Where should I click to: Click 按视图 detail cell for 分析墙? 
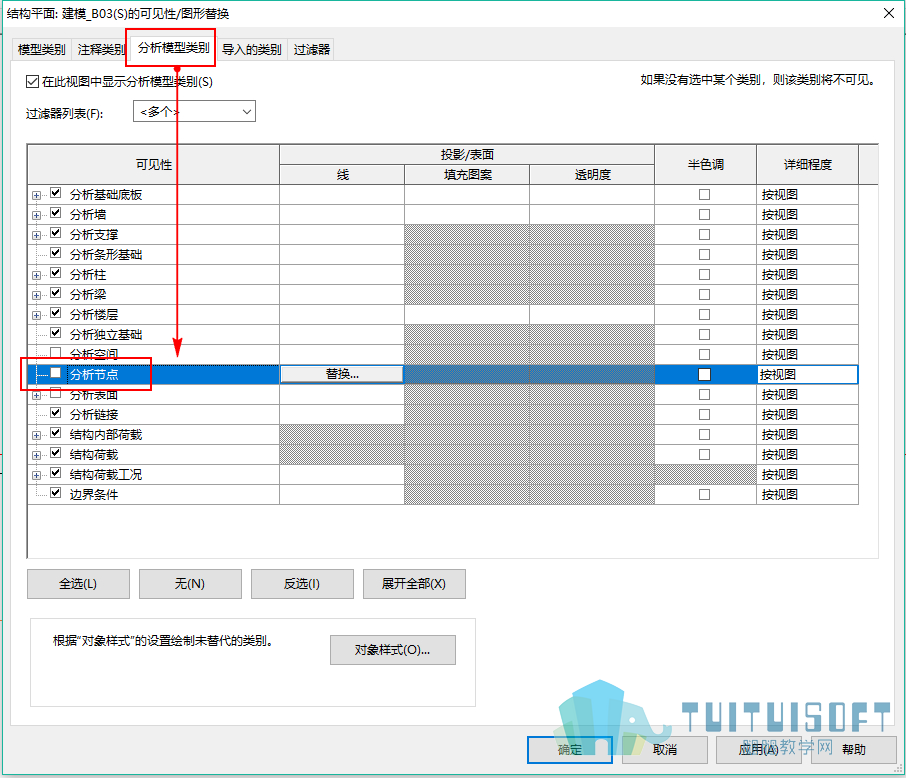pyautogui.click(x=807, y=214)
